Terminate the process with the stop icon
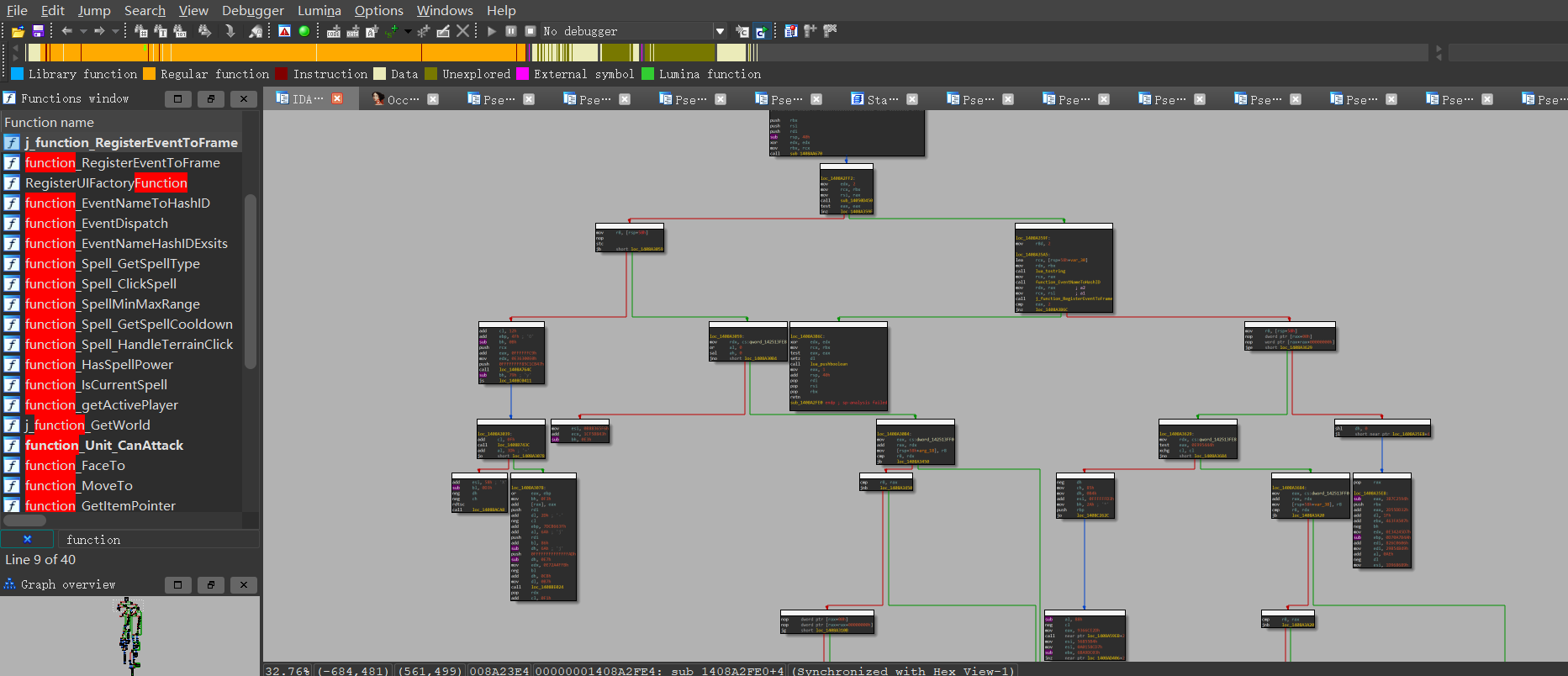This screenshot has width=1568, height=676. pyautogui.click(x=531, y=31)
